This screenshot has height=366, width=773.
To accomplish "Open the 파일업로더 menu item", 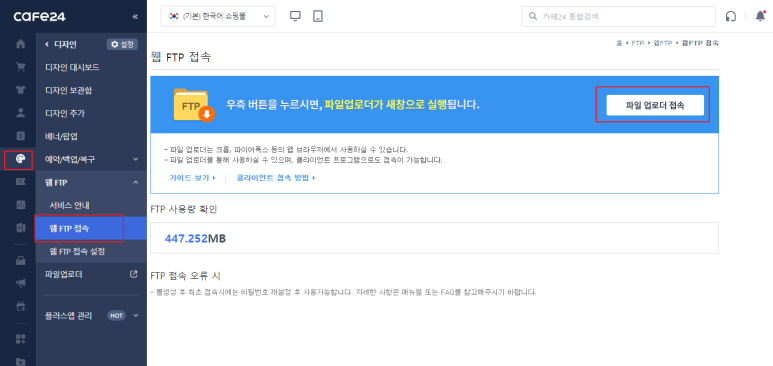I will click(x=64, y=274).
